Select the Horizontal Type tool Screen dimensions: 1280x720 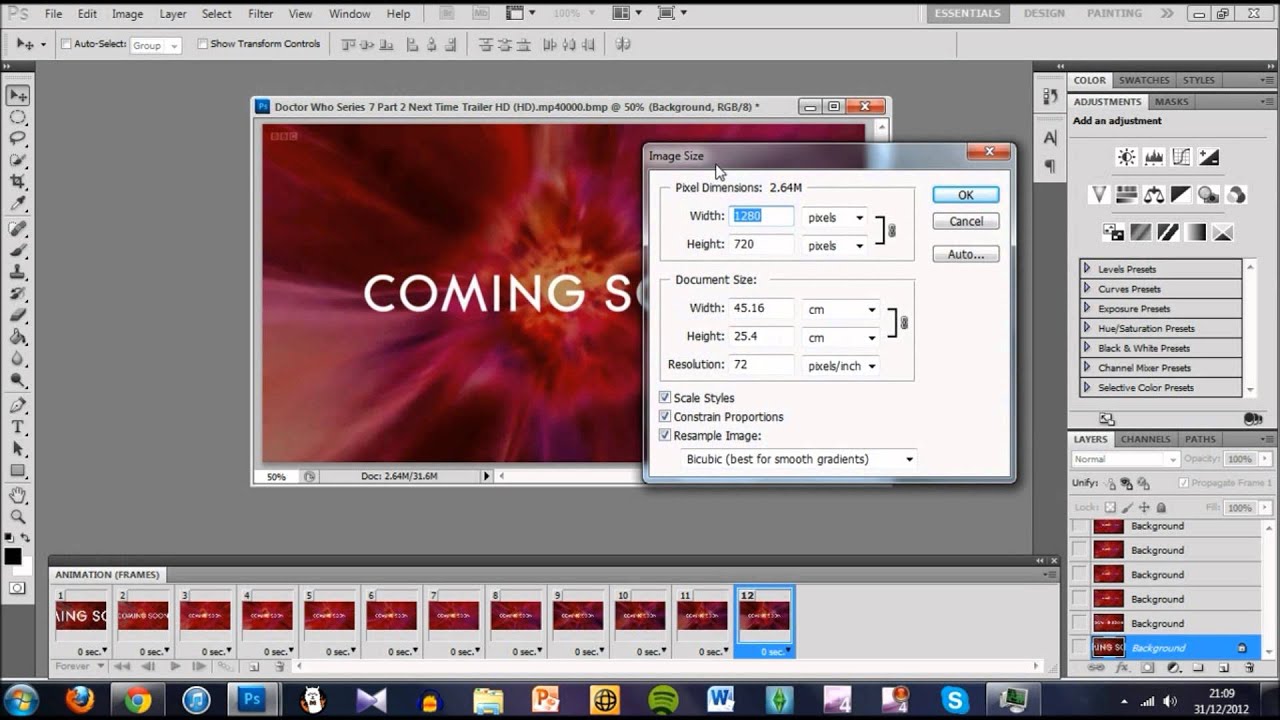(x=18, y=427)
